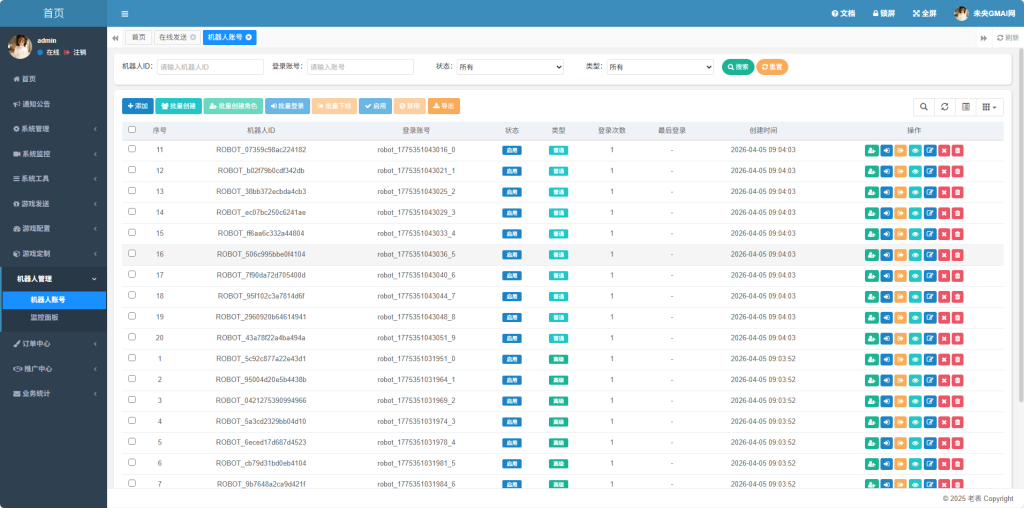
Task: Click the orange 重置 reset button
Action: coord(772,67)
